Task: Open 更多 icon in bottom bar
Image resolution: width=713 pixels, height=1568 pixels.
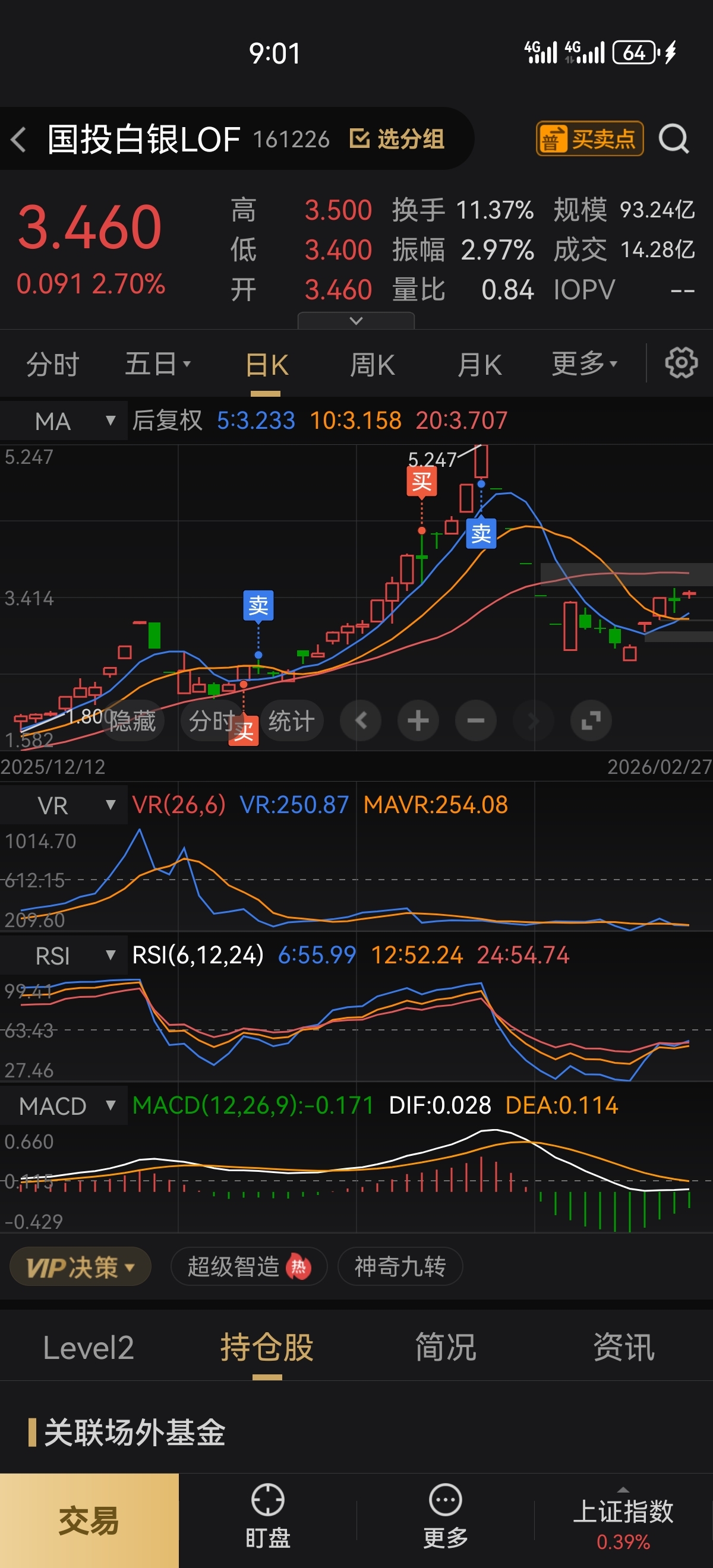Action: point(445,1516)
